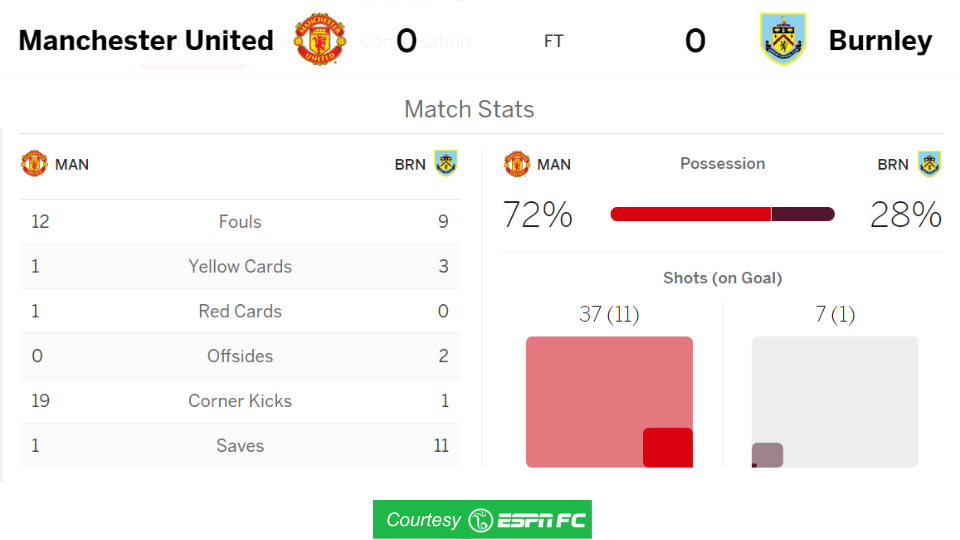
Task: Click the BRN crest beside Possession heading
Action: [929, 163]
